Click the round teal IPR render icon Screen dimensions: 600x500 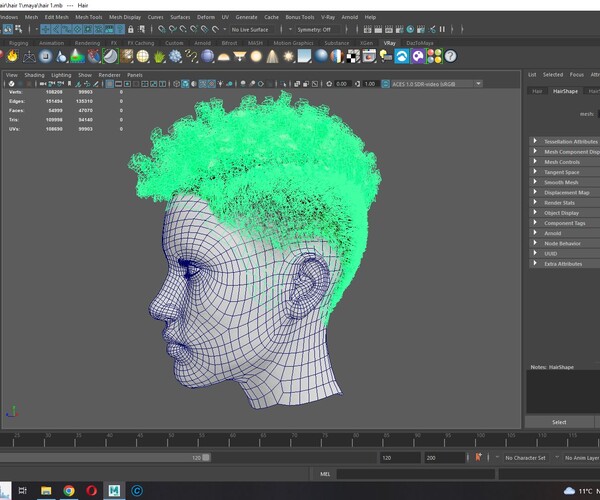410,29
